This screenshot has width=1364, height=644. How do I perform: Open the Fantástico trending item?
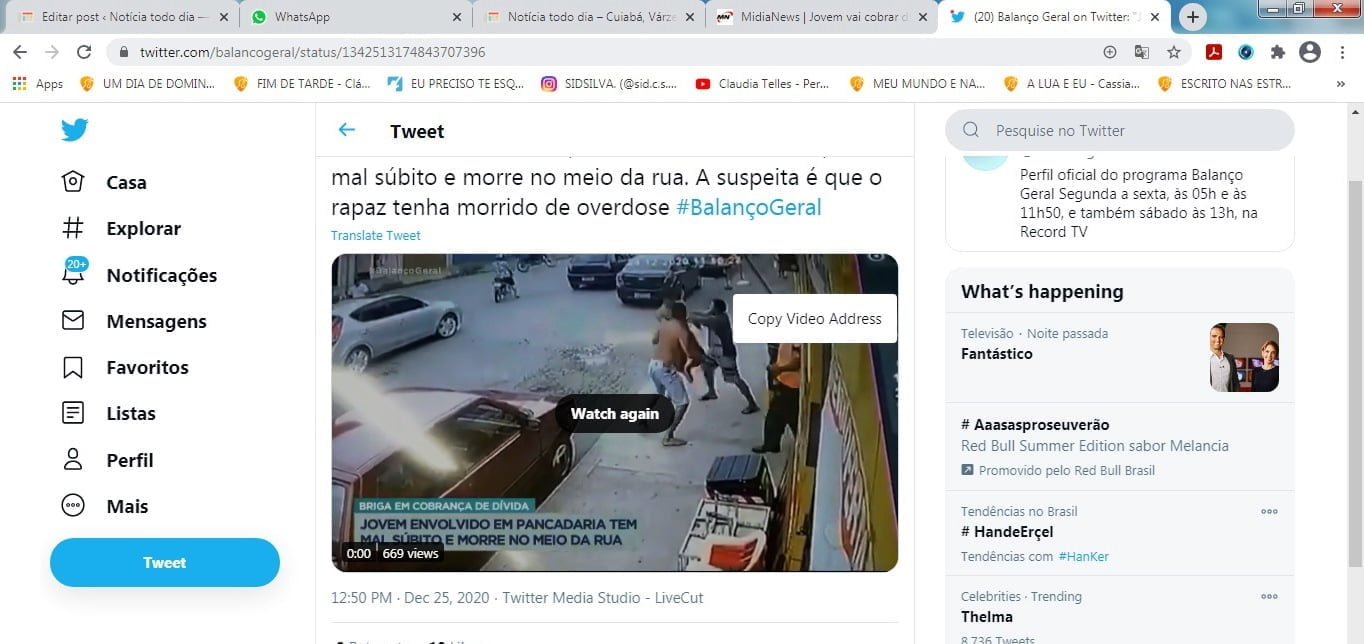click(x=1120, y=357)
